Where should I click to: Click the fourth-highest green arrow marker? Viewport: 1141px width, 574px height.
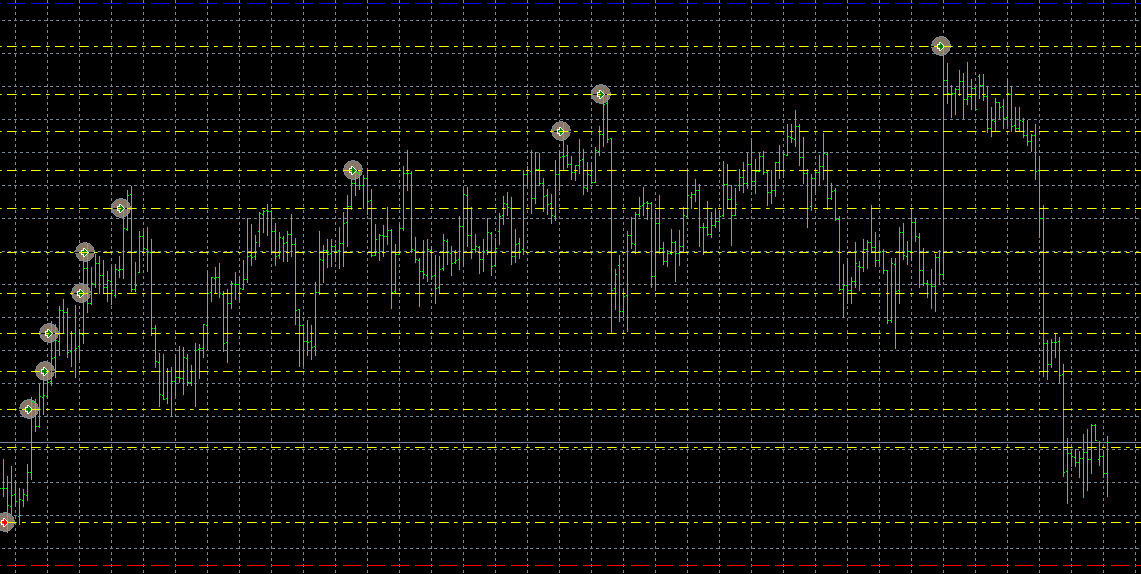coord(353,170)
